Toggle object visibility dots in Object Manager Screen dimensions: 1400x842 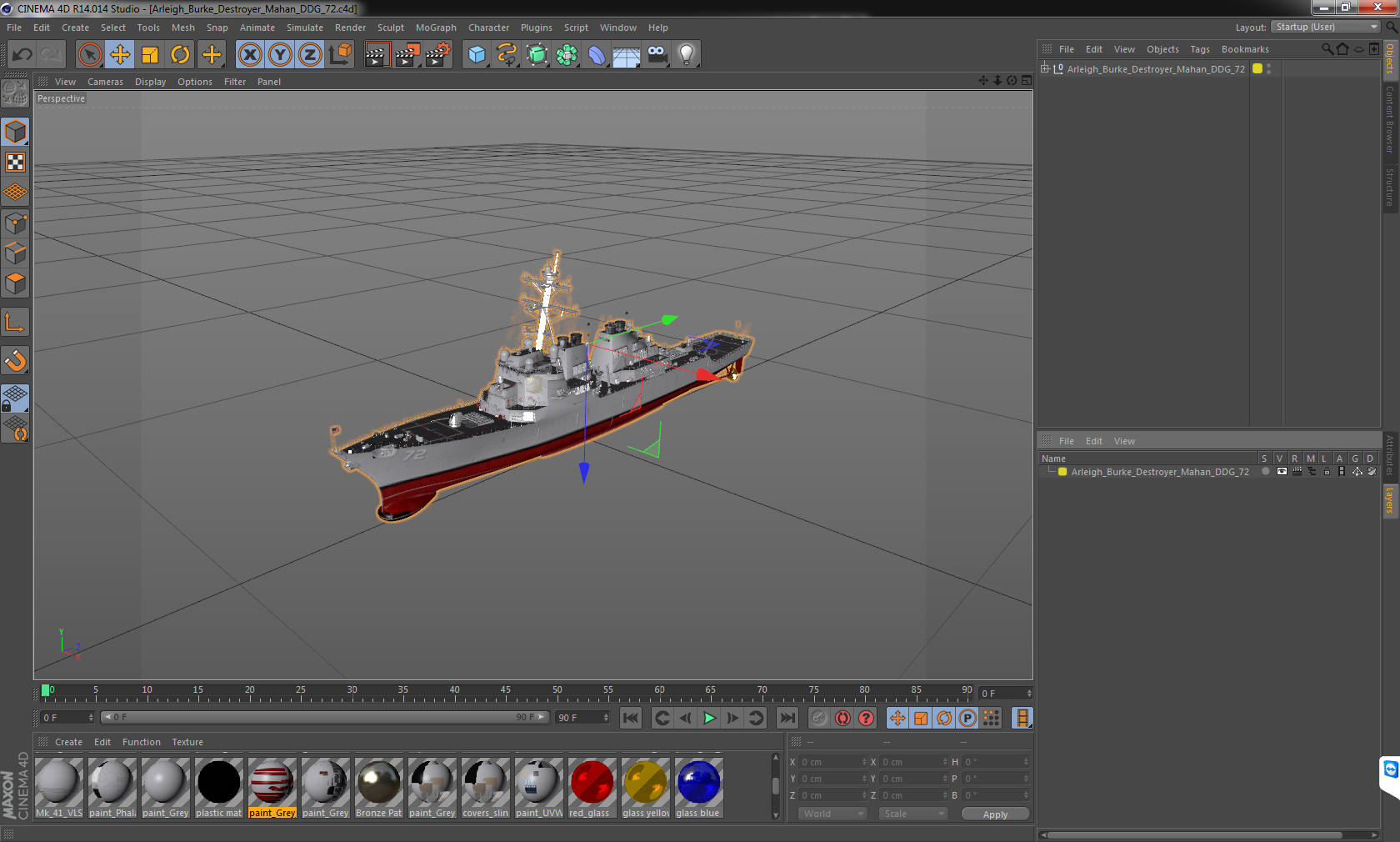pos(1268,69)
